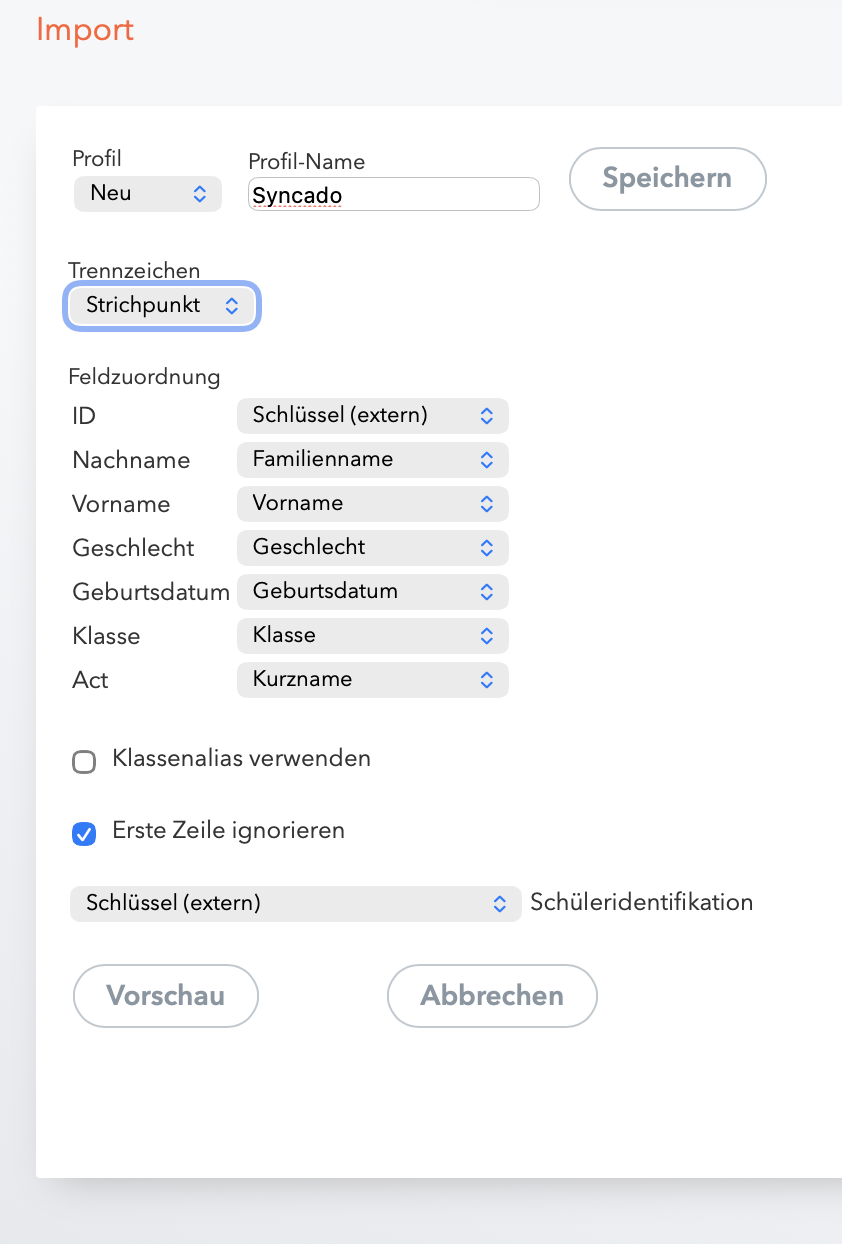The image size is (842, 1244).
Task: Open the Act Kurzname mapping dropdown
Action: pos(372,680)
